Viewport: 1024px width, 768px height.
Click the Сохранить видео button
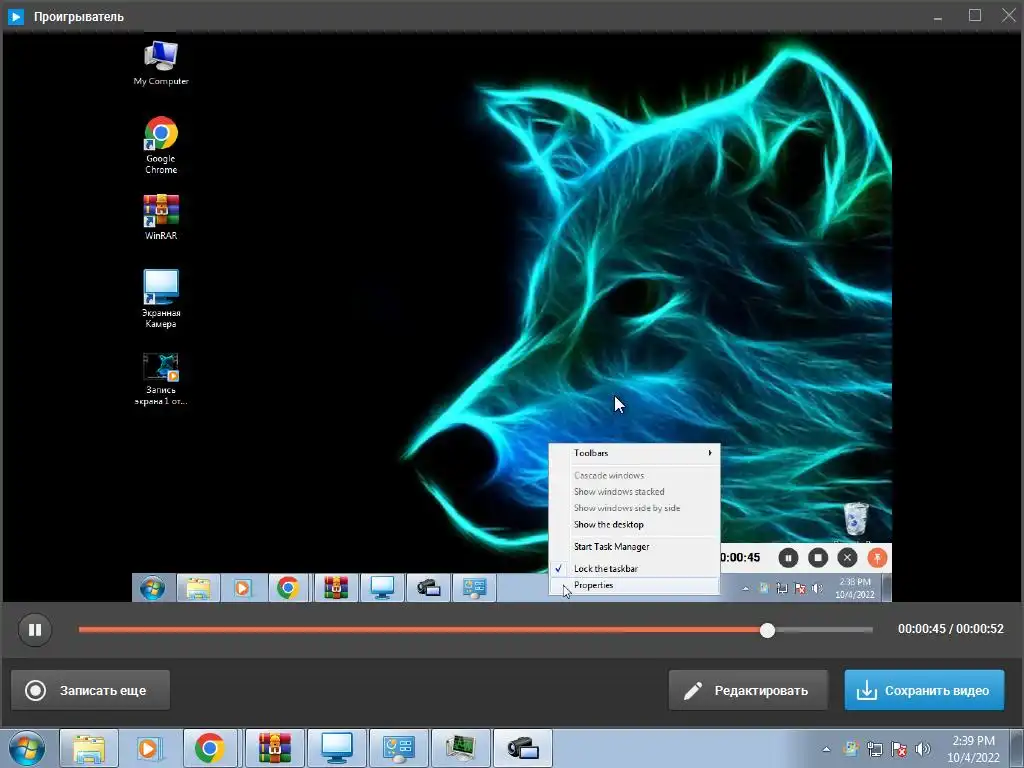click(x=924, y=690)
